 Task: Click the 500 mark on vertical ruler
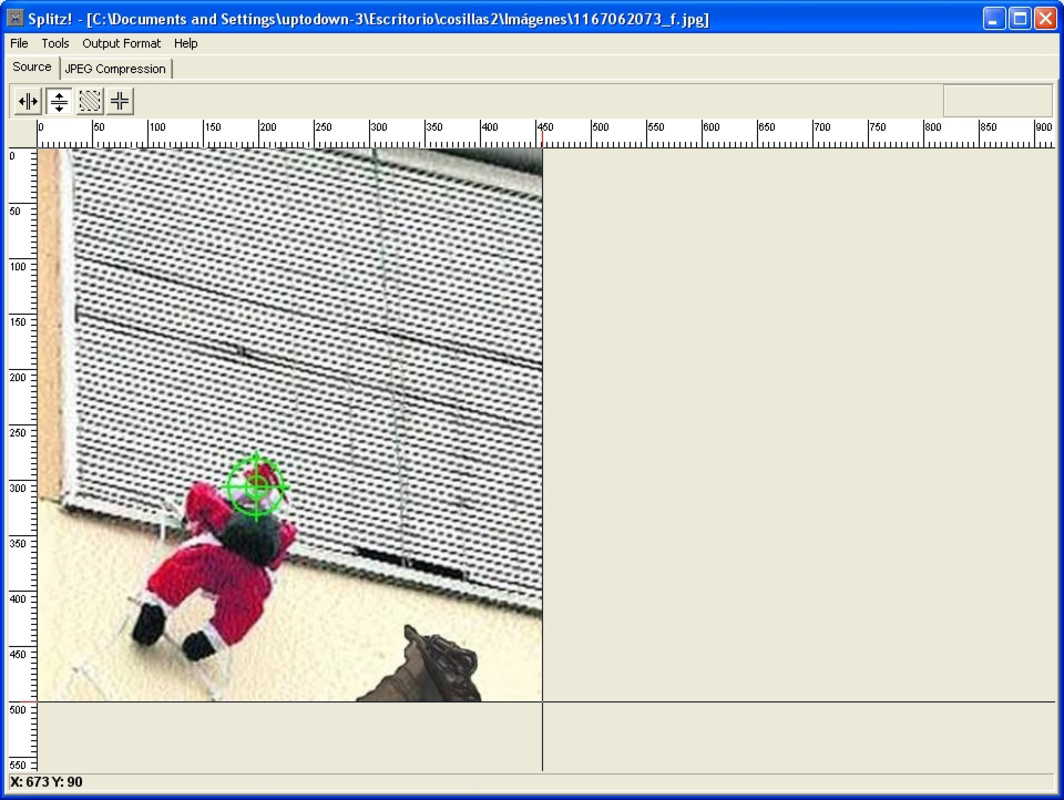pyautogui.click(x=17, y=710)
